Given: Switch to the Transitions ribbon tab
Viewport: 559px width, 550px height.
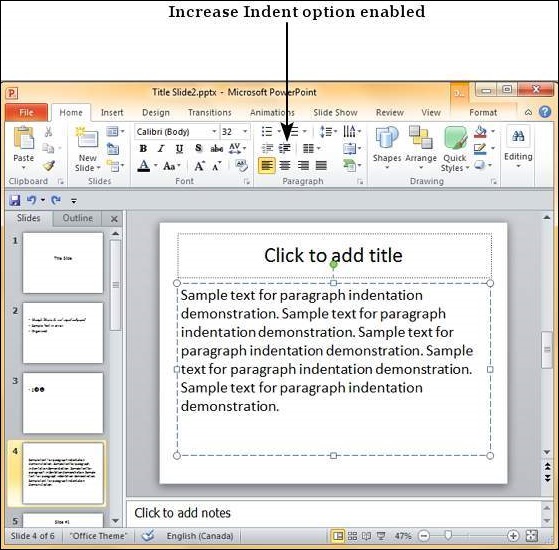Looking at the screenshot, I should click(x=210, y=113).
